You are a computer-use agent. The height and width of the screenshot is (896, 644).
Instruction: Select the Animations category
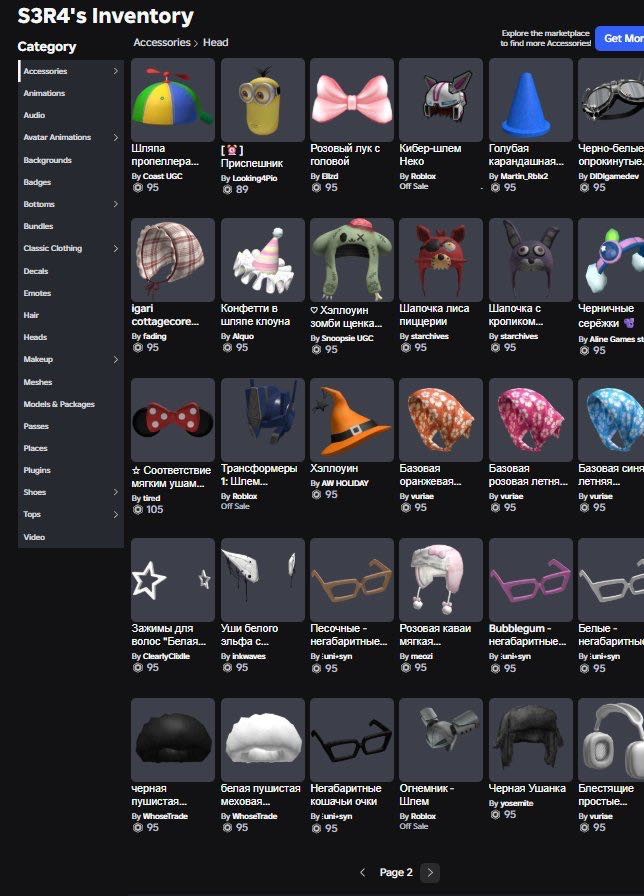44,93
